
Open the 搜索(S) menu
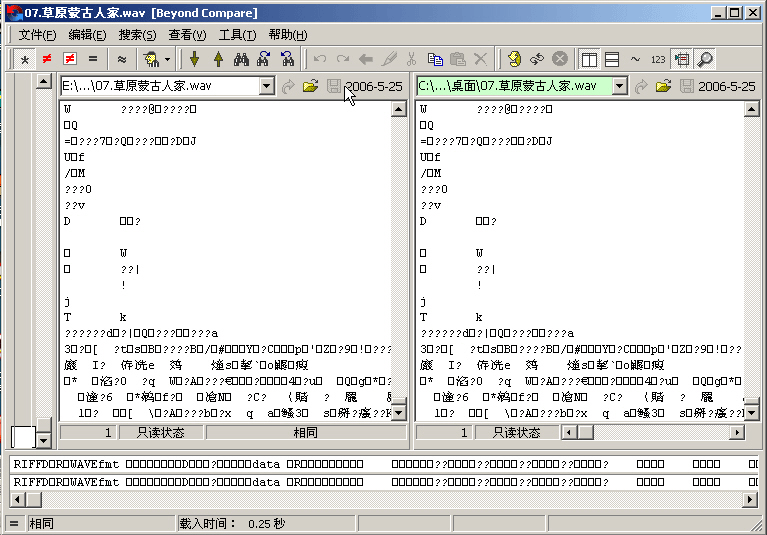137,35
